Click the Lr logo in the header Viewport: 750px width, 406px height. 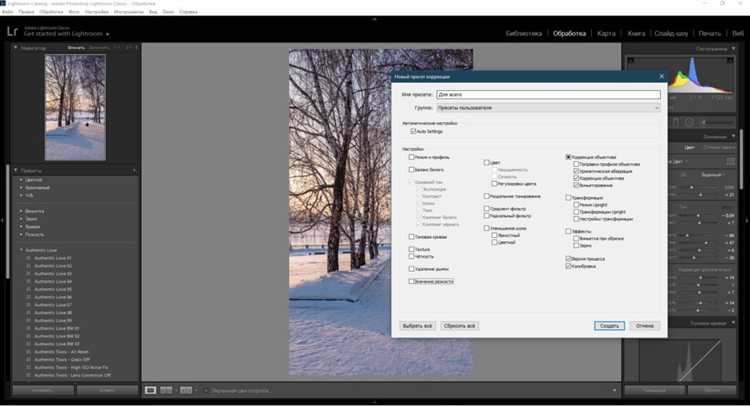[12, 32]
